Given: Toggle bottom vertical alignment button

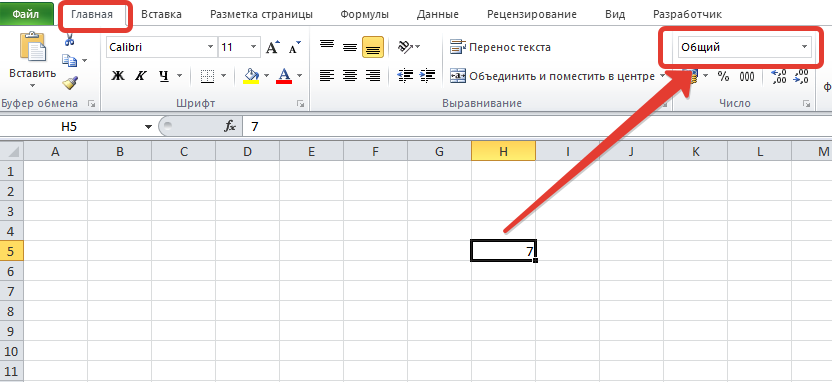Looking at the screenshot, I should click(x=373, y=47).
